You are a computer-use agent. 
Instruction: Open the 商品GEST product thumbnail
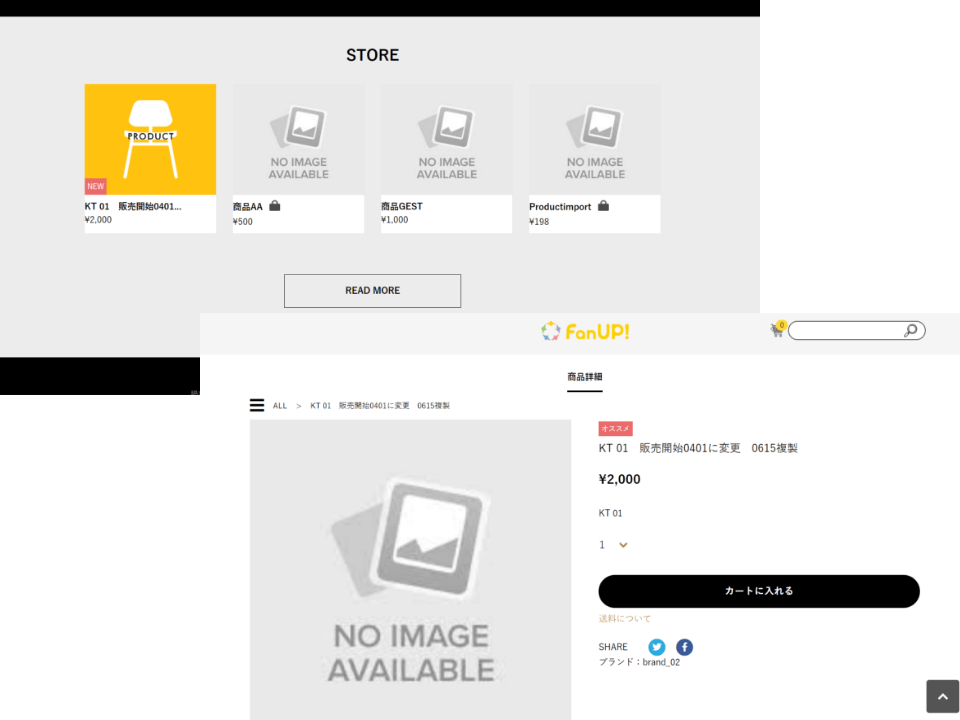click(446, 139)
